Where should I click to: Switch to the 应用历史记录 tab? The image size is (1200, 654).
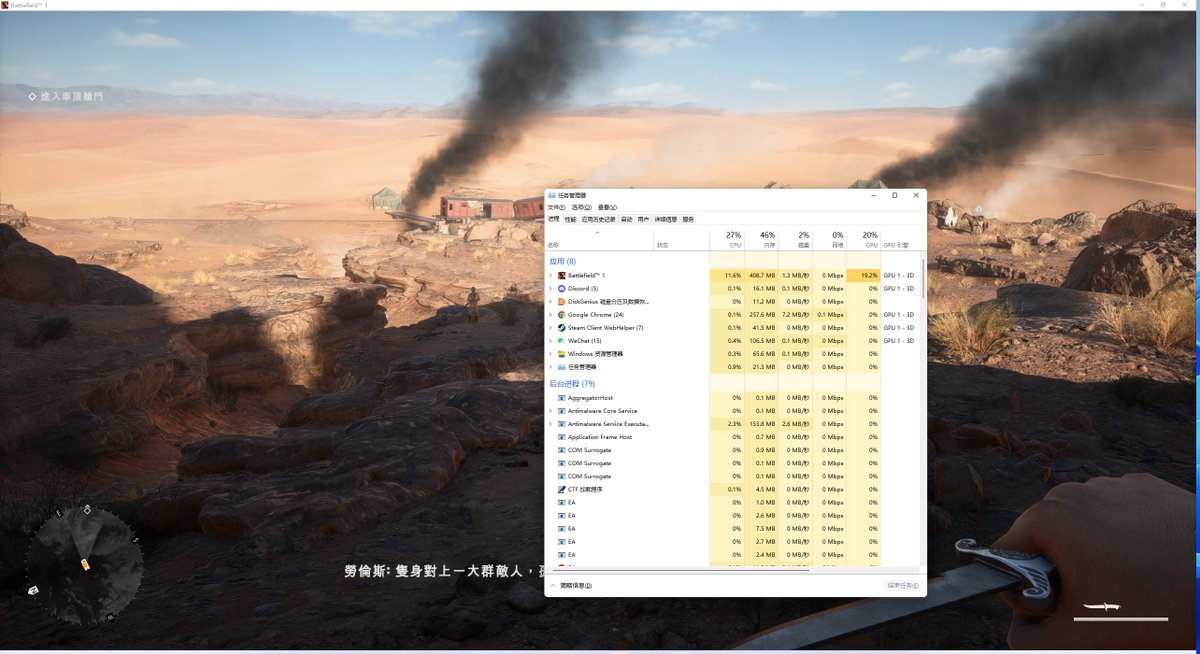click(598, 219)
